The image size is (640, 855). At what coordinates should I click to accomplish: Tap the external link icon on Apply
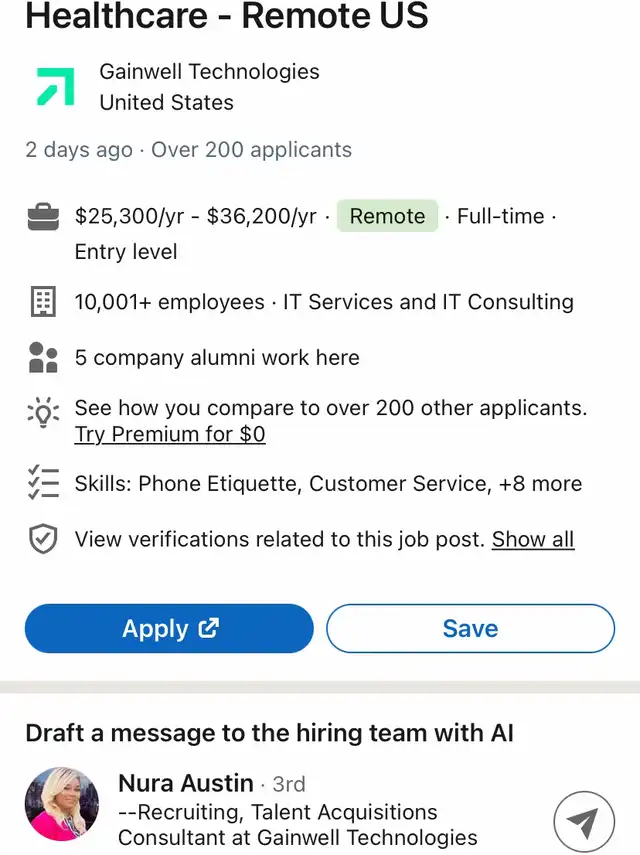pyautogui.click(x=209, y=628)
